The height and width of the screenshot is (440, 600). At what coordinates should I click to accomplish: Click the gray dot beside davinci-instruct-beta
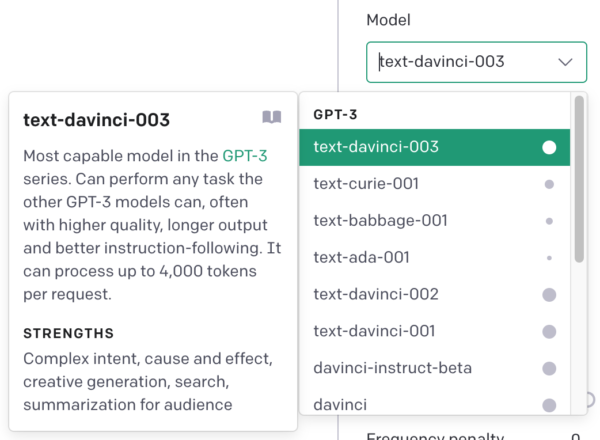(549, 369)
